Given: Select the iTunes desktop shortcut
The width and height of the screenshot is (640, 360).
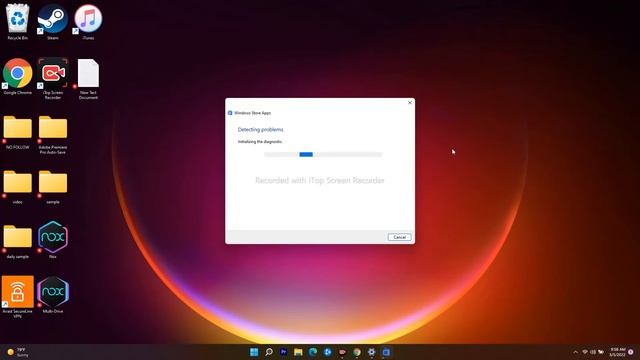Looking at the screenshot, I should pos(88,22).
